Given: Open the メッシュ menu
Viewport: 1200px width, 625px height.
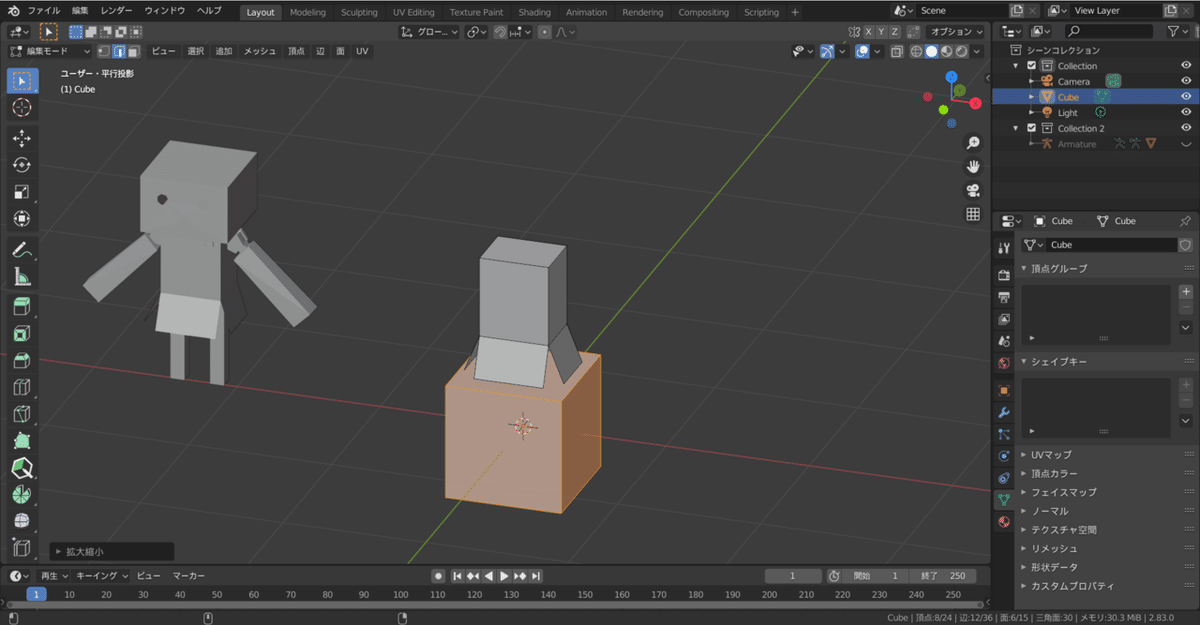Looking at the screenshot, I should (260, 51).
